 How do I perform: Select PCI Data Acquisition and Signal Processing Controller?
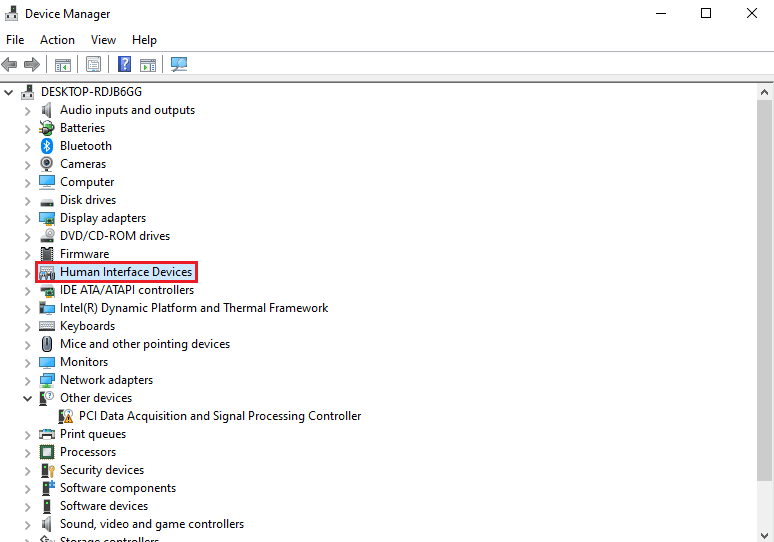point(220,416)
